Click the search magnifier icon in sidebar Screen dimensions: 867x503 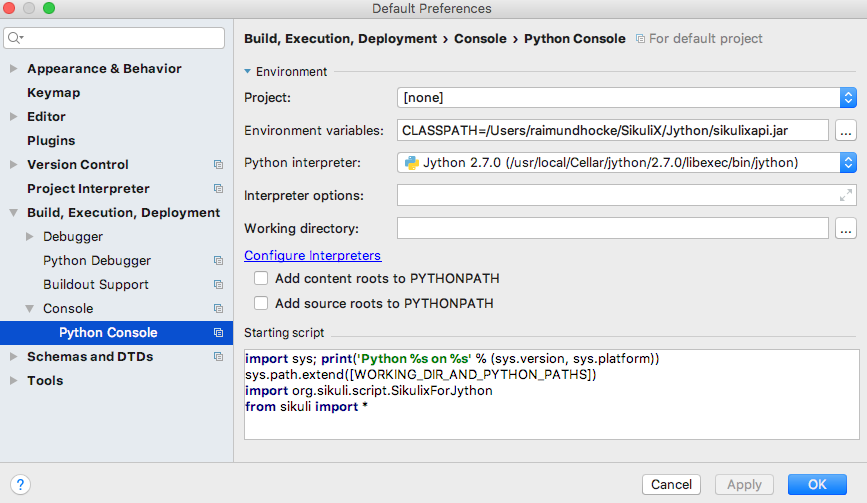14,38
